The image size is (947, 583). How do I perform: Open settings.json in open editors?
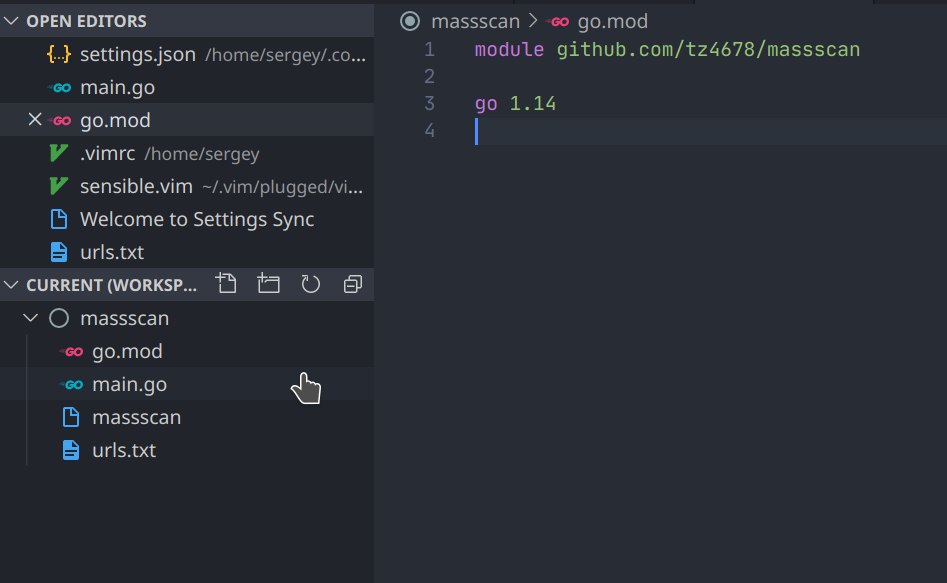click(187, 54)
